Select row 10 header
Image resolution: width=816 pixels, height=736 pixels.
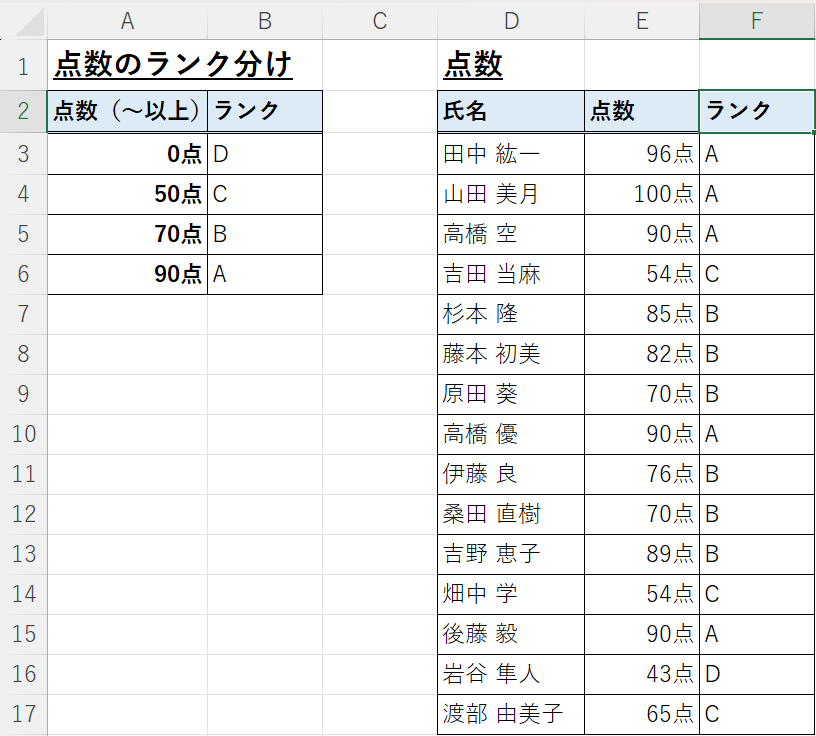tap(23, 434)
